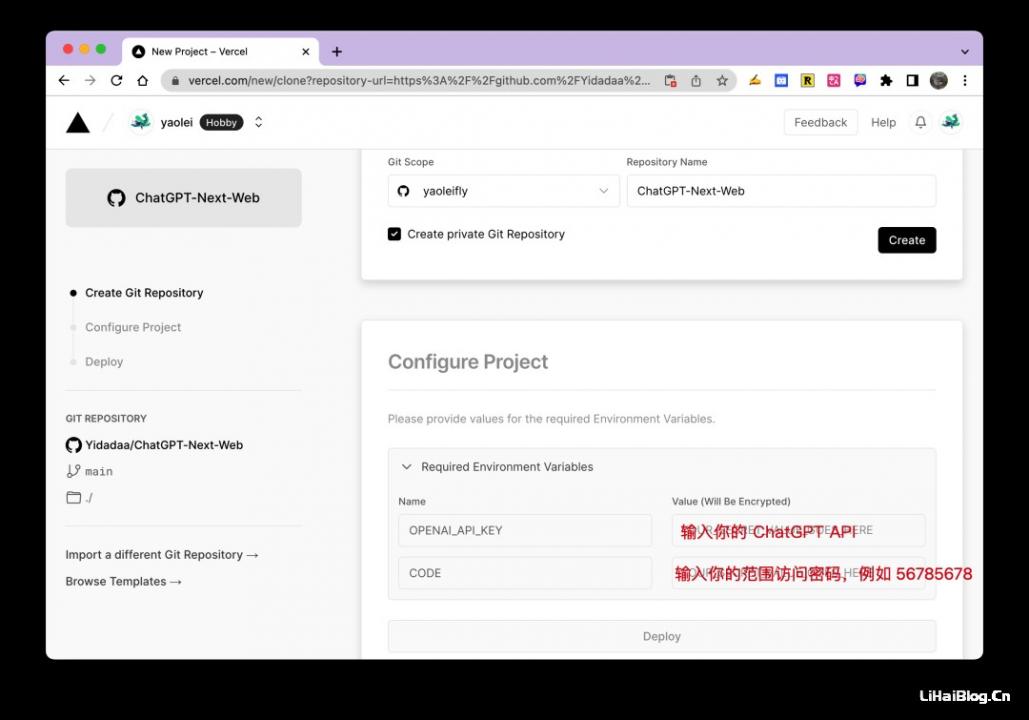
Task: Open the Vercel user avatar menu
Action: [x=950, y=122]
